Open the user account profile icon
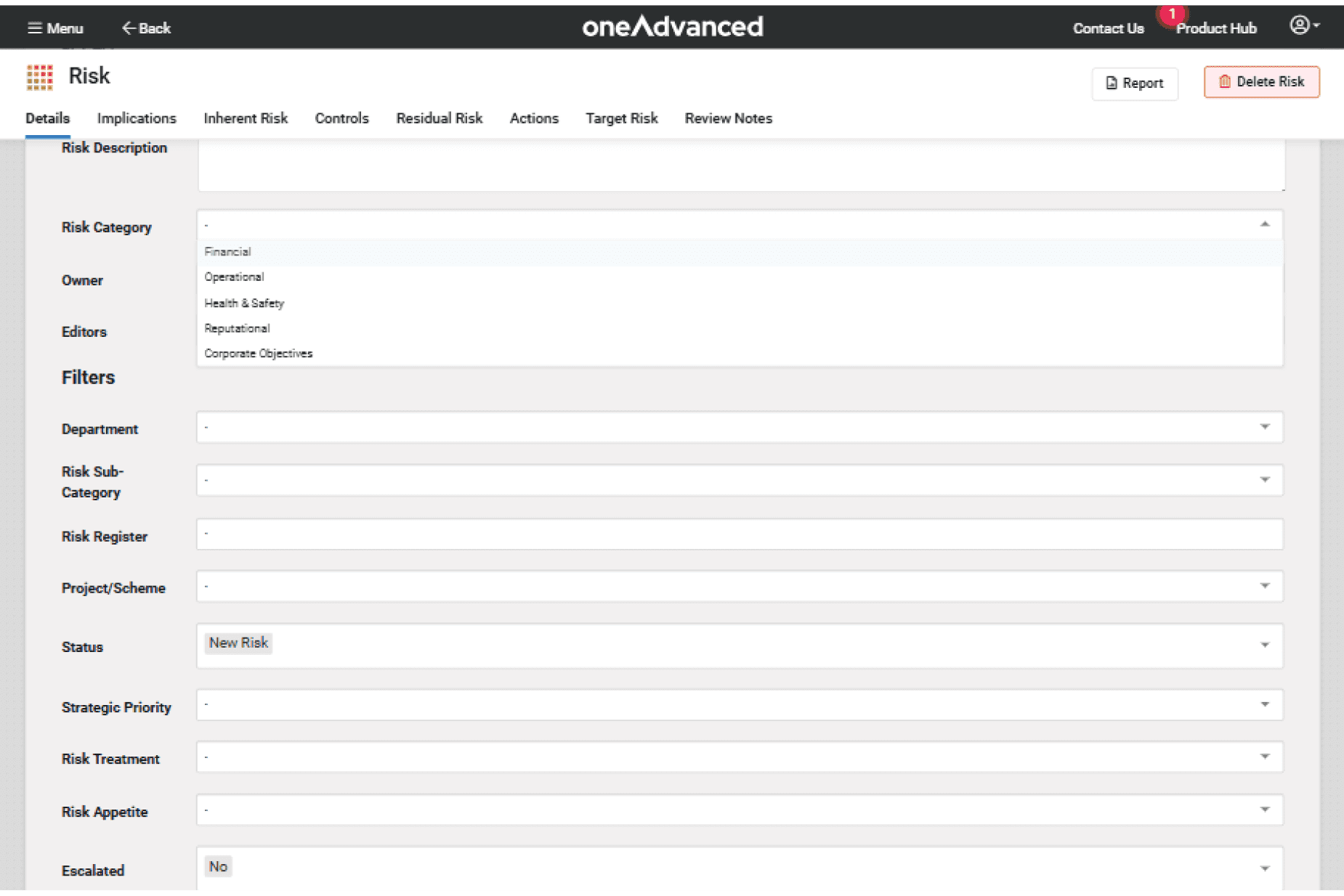This screenshot has width=1344, height=896. click(1300, 25)
